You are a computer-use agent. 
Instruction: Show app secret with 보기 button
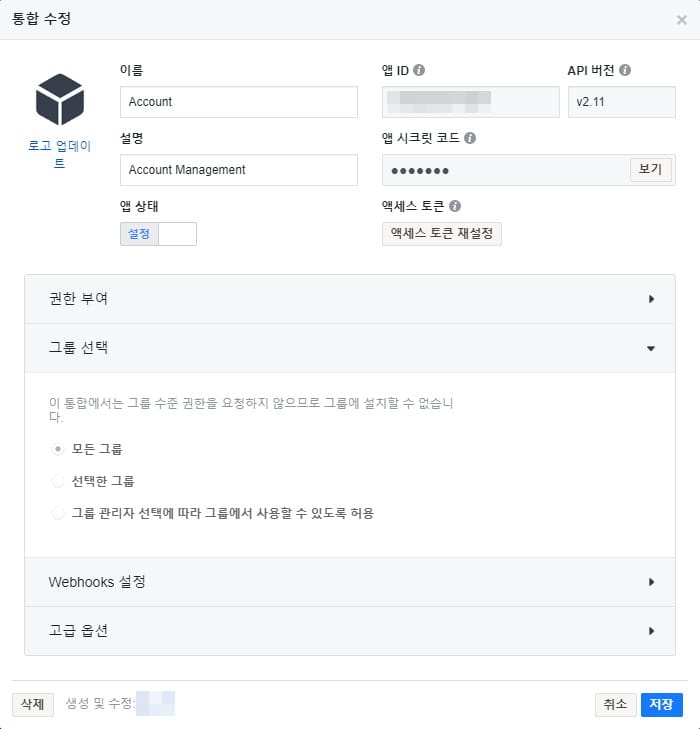[x=650, y=169]
